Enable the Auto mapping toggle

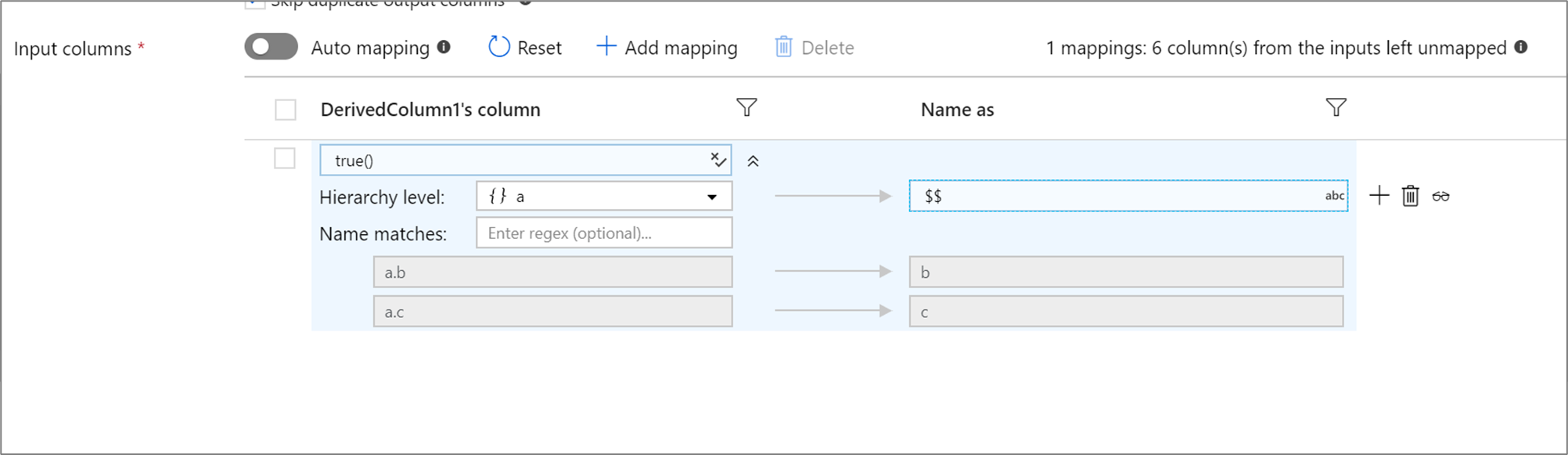point(271,47)
